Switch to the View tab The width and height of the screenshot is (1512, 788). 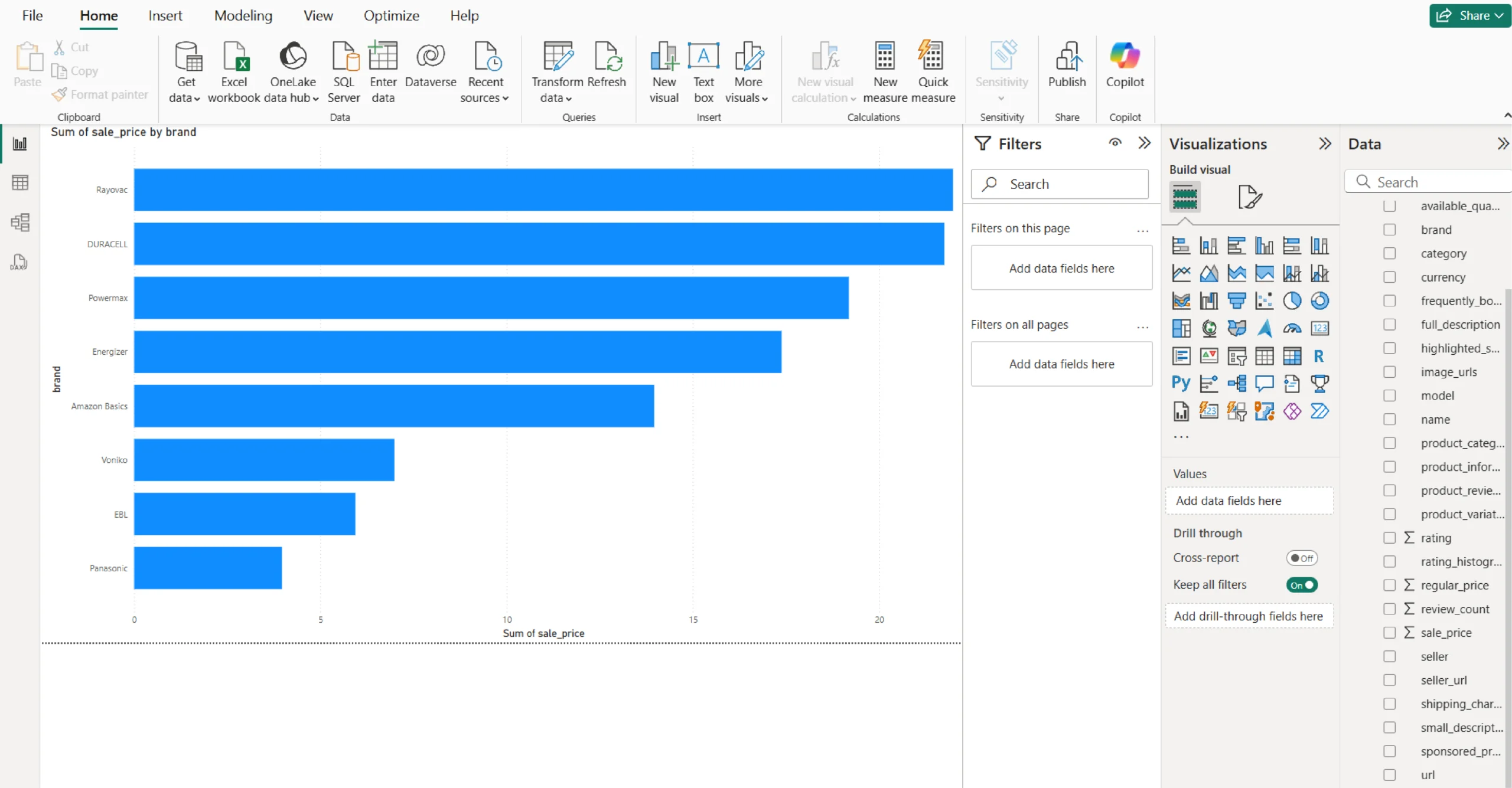[x=318, y=15]
